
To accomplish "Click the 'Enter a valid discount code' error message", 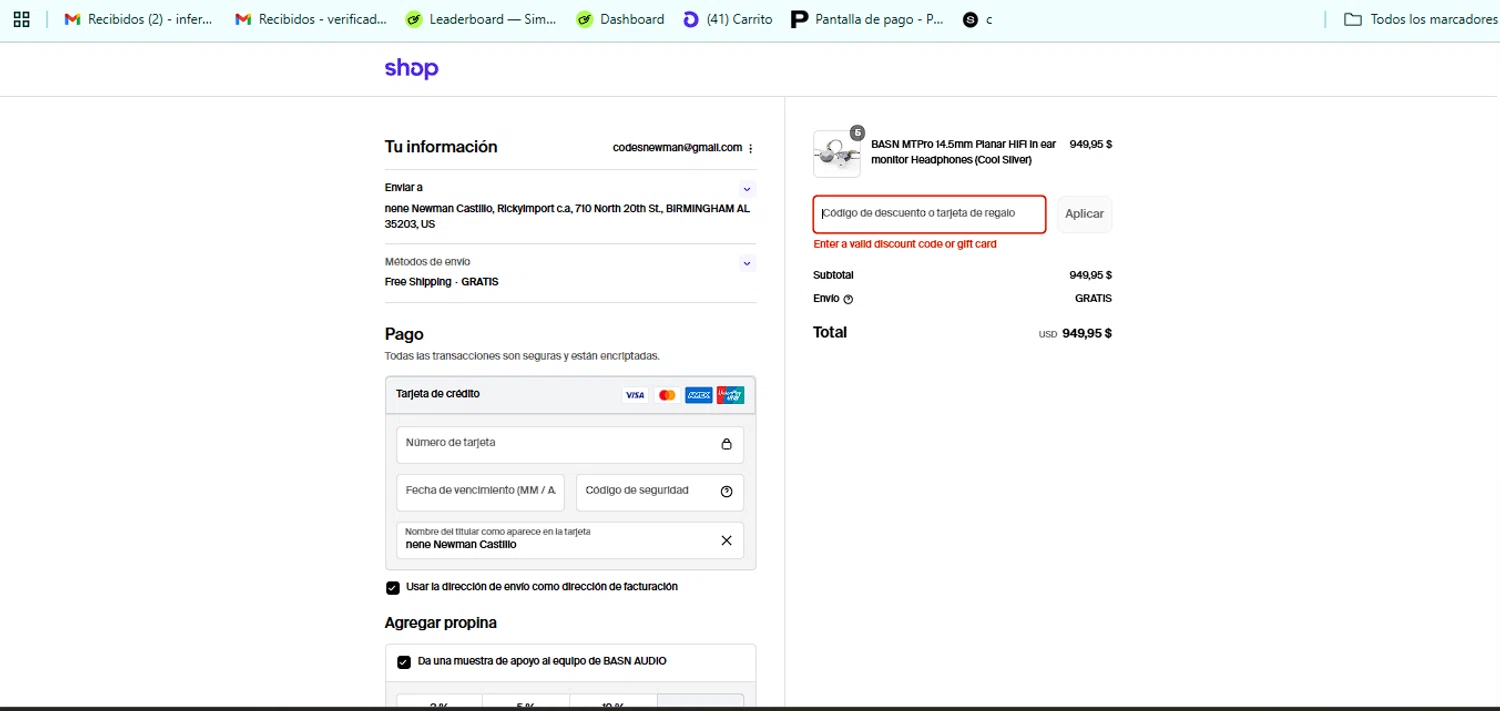I will 905,244.
